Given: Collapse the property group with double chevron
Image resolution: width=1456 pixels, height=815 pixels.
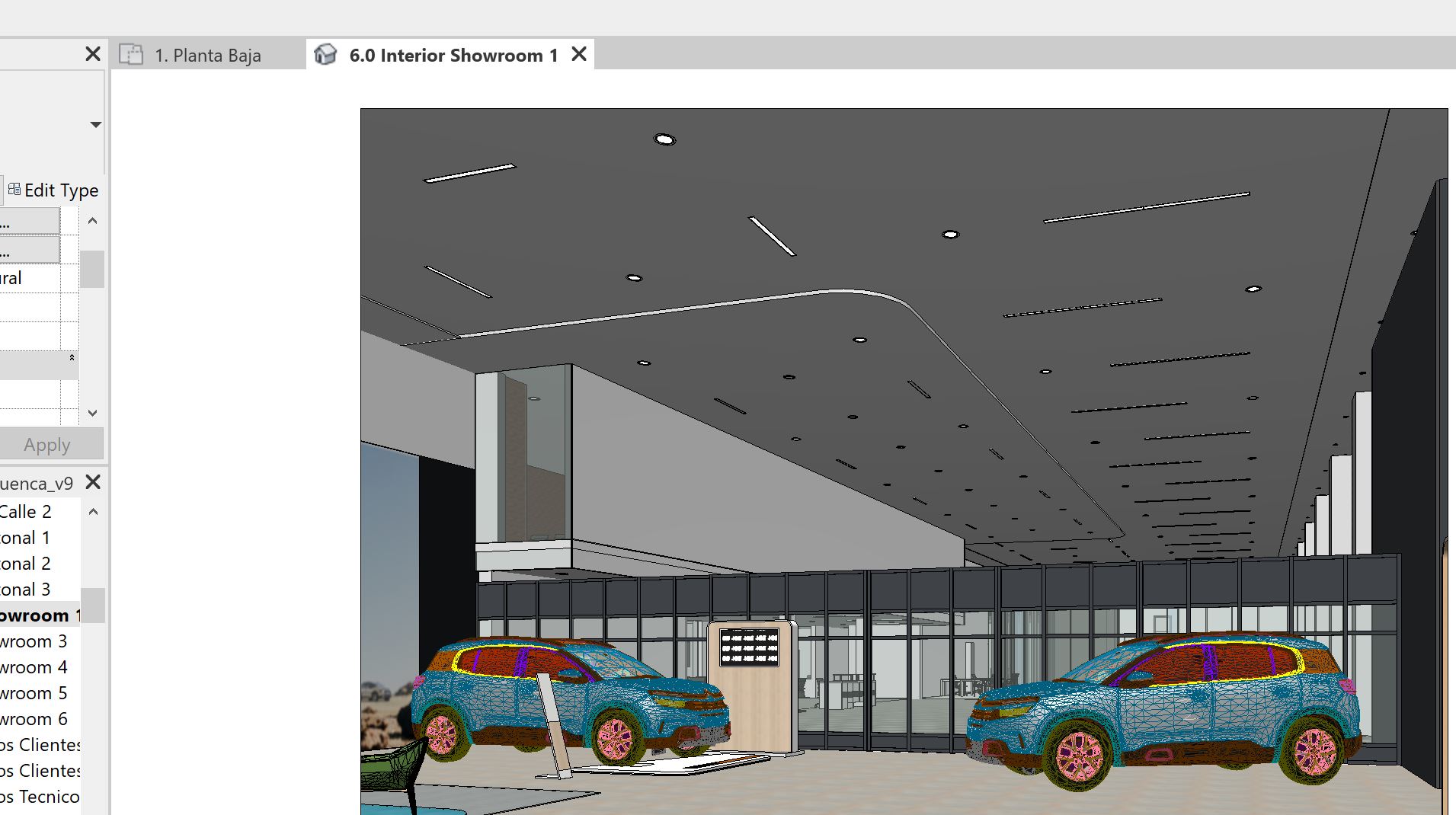Looking at the screenshot, I should pos(72,356).
